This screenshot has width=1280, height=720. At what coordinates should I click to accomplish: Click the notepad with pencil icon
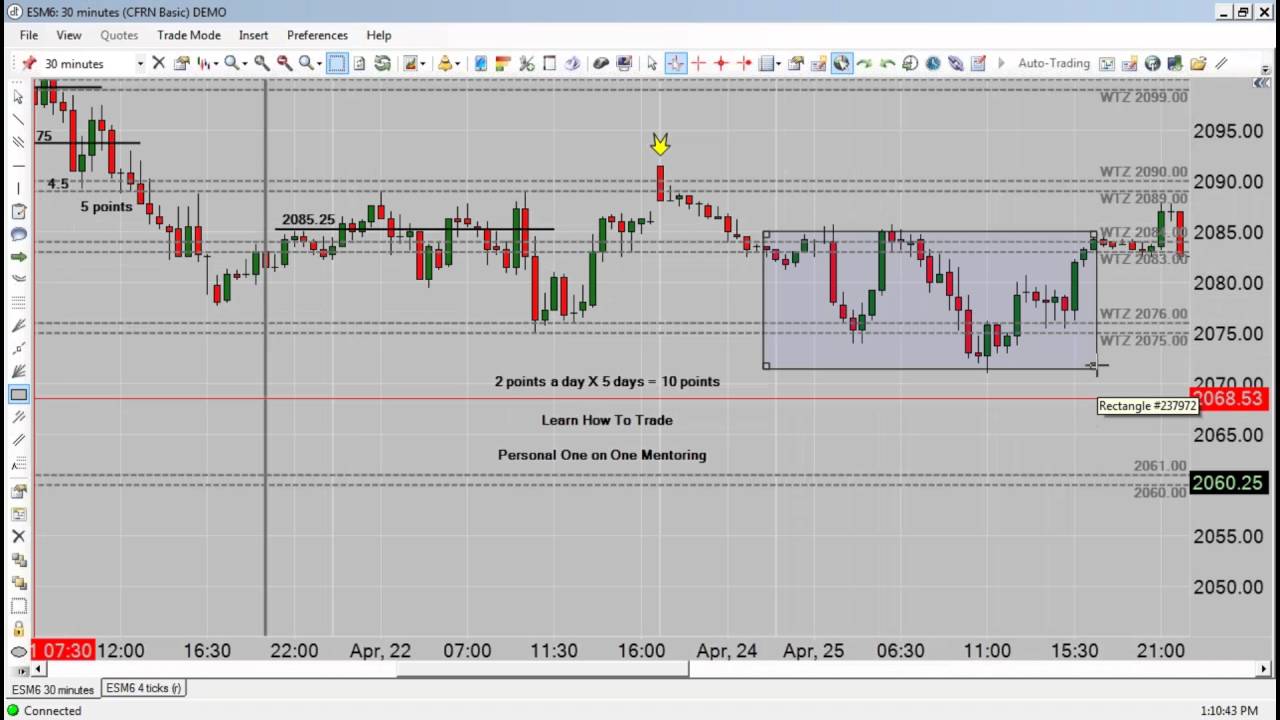[979, 63]
